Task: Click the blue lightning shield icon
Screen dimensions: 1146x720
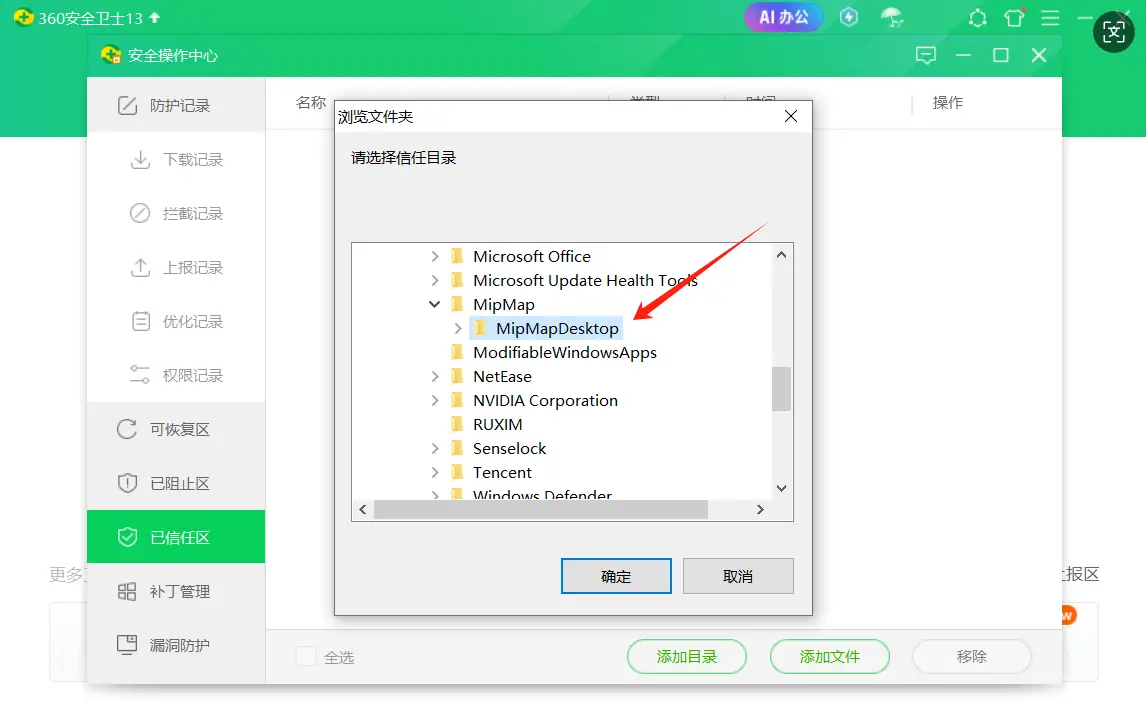Action: click(x=849, y=17)
